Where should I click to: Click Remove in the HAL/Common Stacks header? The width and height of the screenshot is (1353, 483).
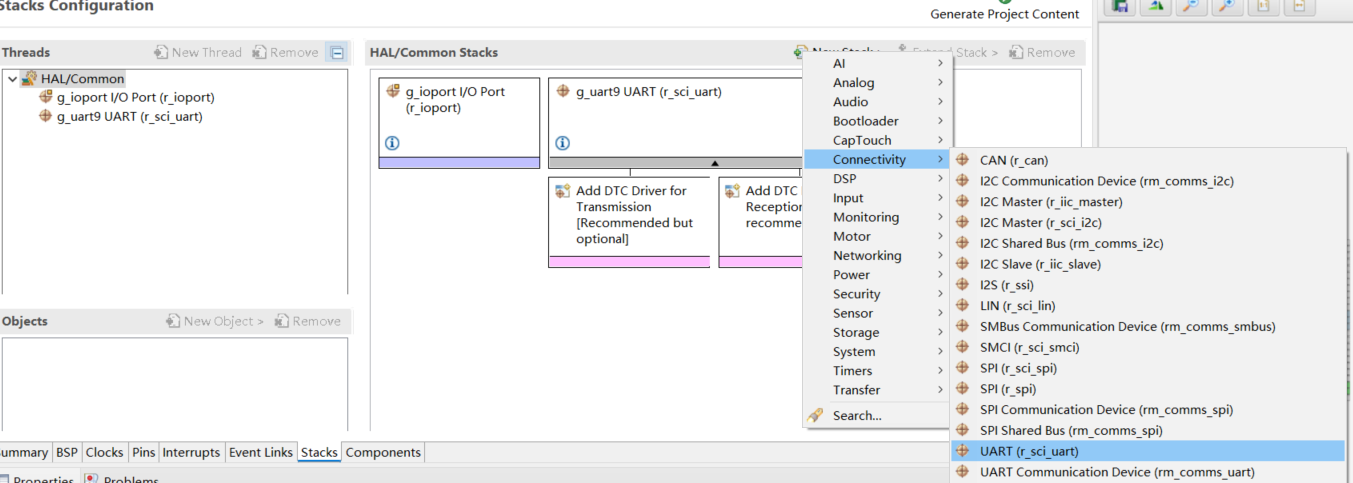click(1042, 53)
